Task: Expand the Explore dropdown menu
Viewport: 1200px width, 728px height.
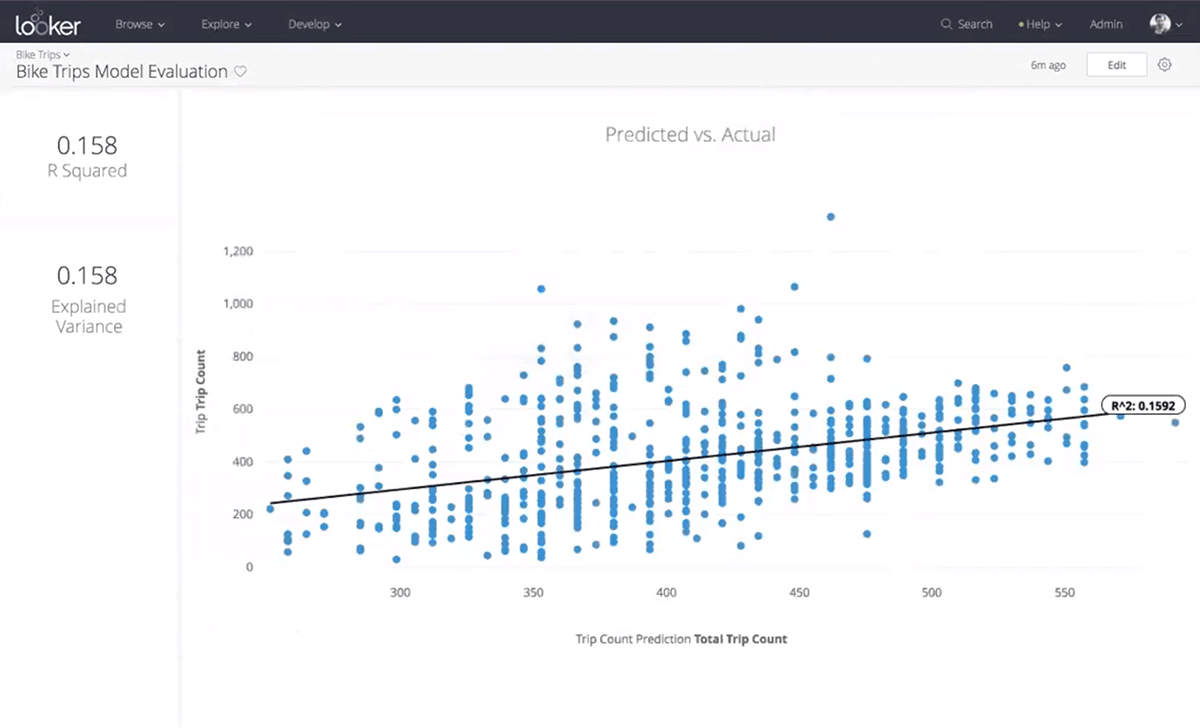Action: pyautogui.click(x=226, y=24)
